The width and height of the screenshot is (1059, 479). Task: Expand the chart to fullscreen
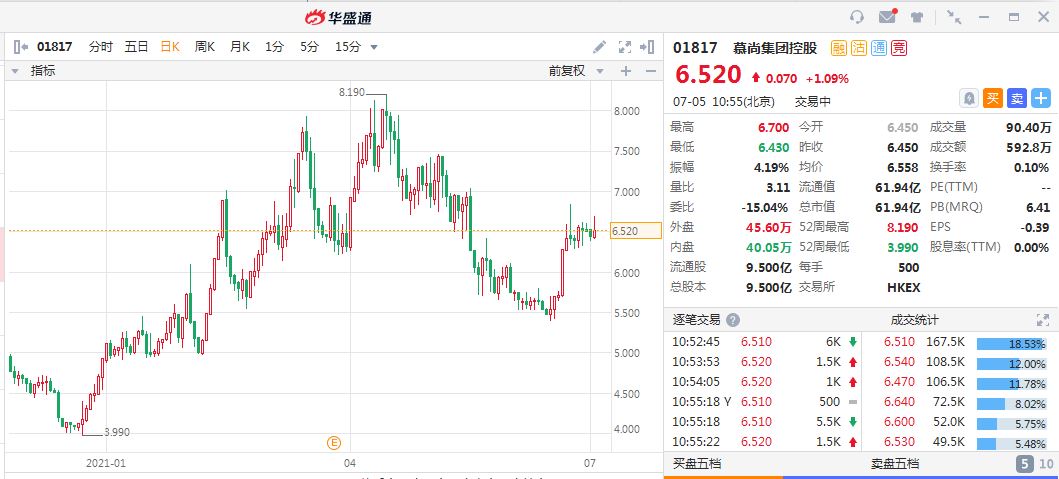click(626, 47)
